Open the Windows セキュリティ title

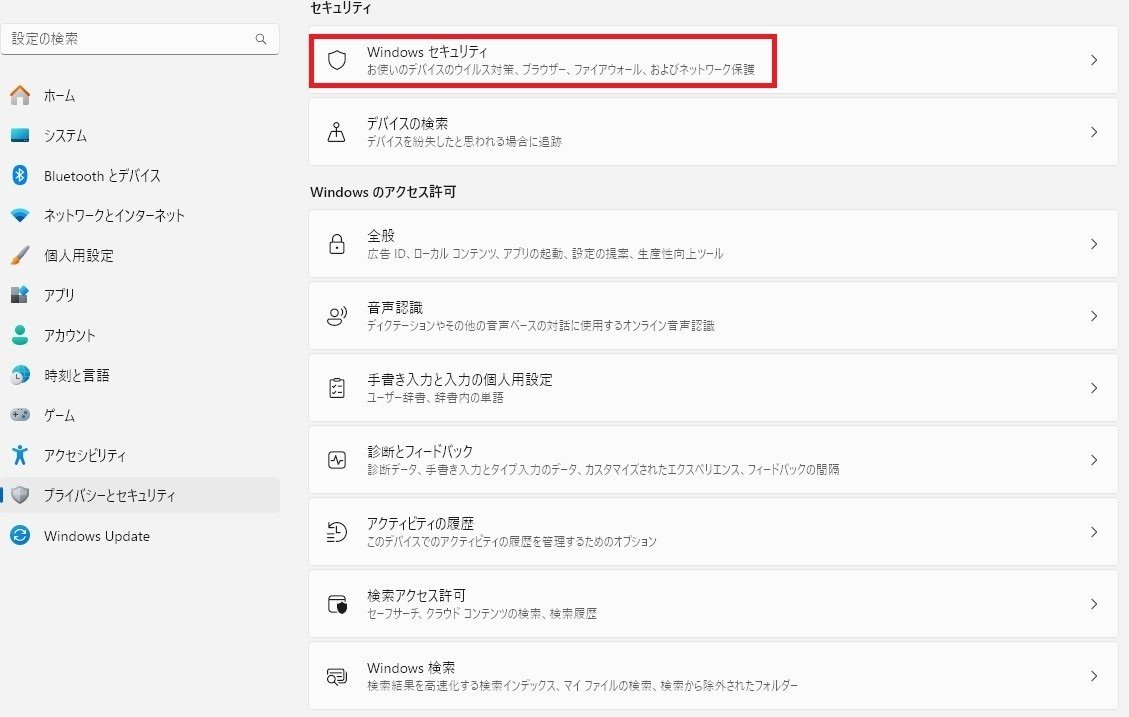pyautogui.click(x=427, y=52)
